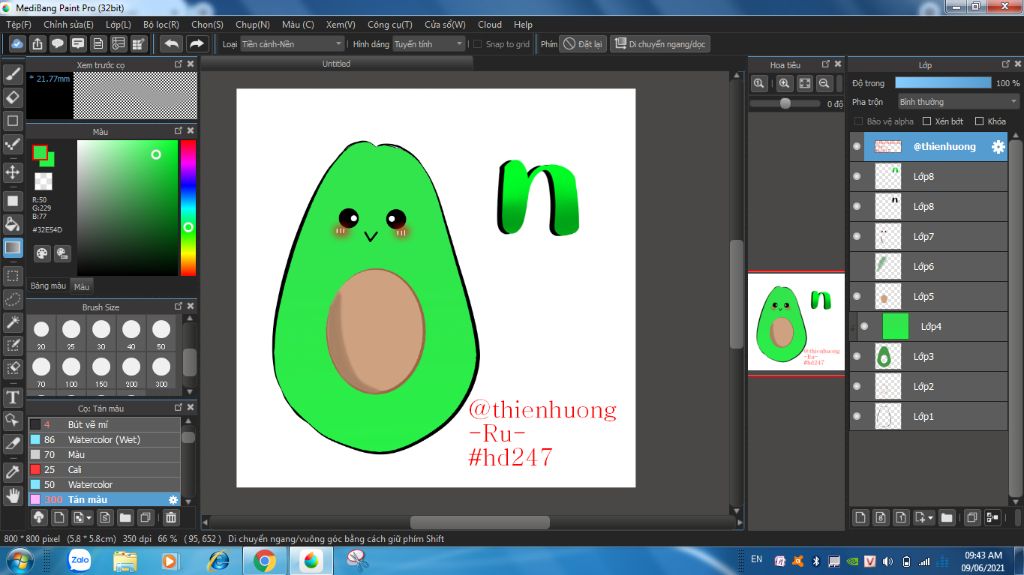Zoom out the navigator view
The width and height of the screenshot is (1024, 575).
point(824,83)
